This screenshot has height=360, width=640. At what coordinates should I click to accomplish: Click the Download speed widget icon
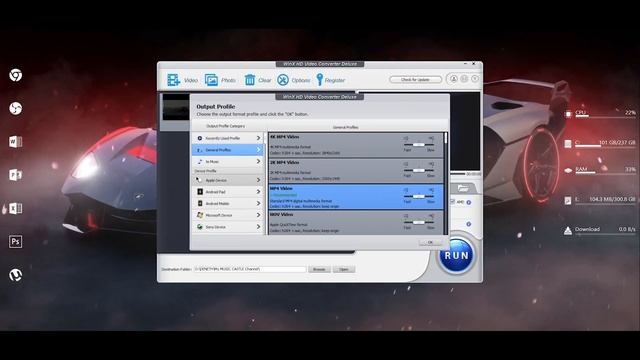click(x=568, y=231)
